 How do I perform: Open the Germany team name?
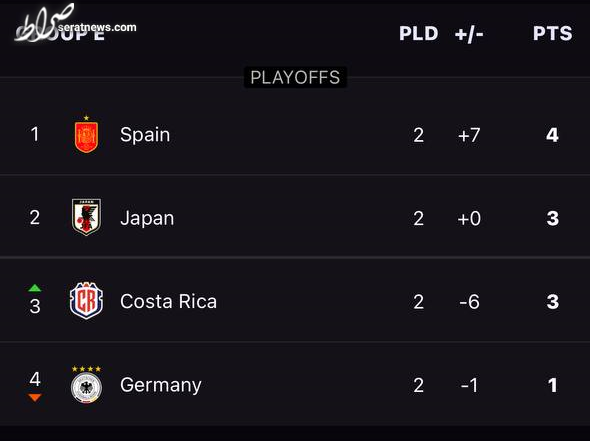point(161,385)
